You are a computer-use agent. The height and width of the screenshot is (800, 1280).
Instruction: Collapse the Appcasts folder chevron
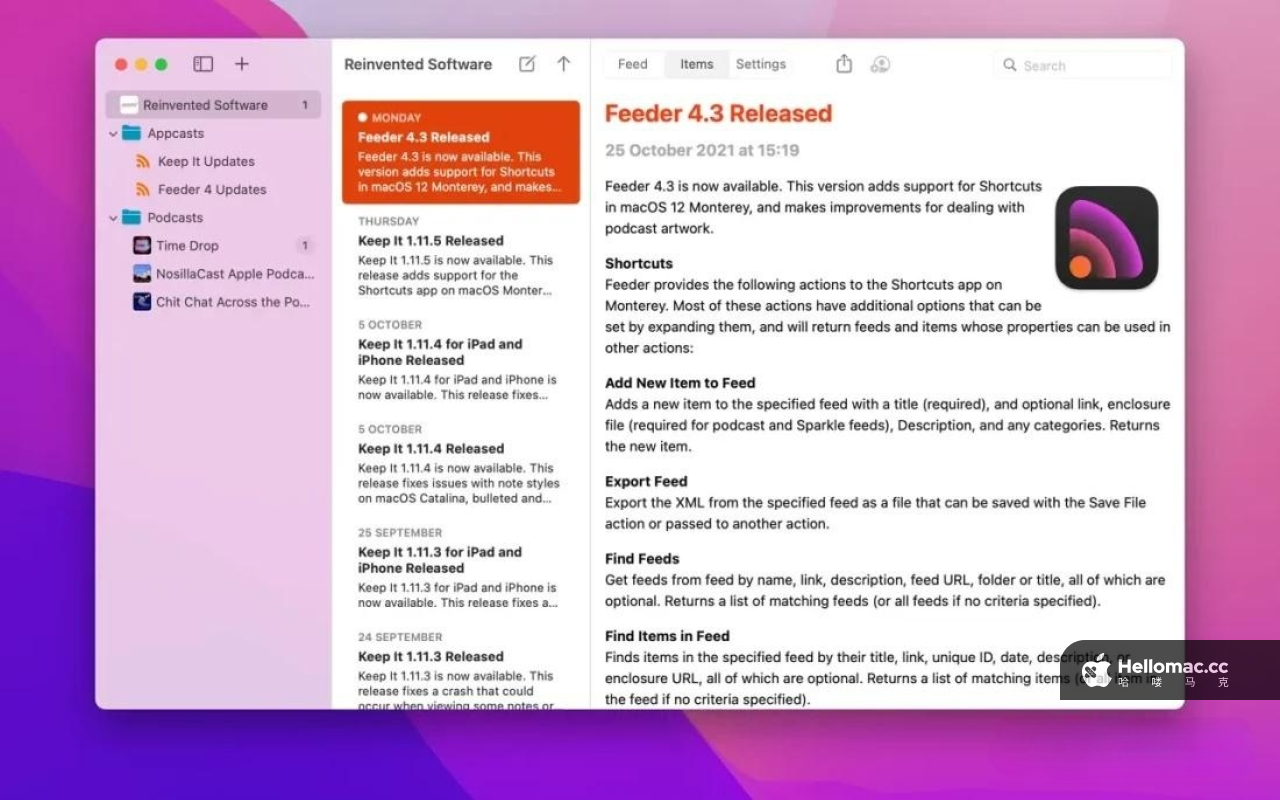tap(113, 133)
